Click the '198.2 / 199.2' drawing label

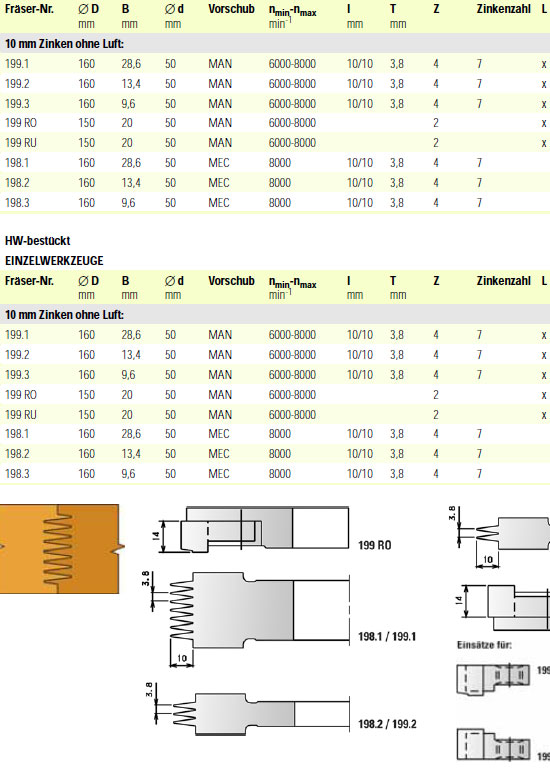click(387, 724)
